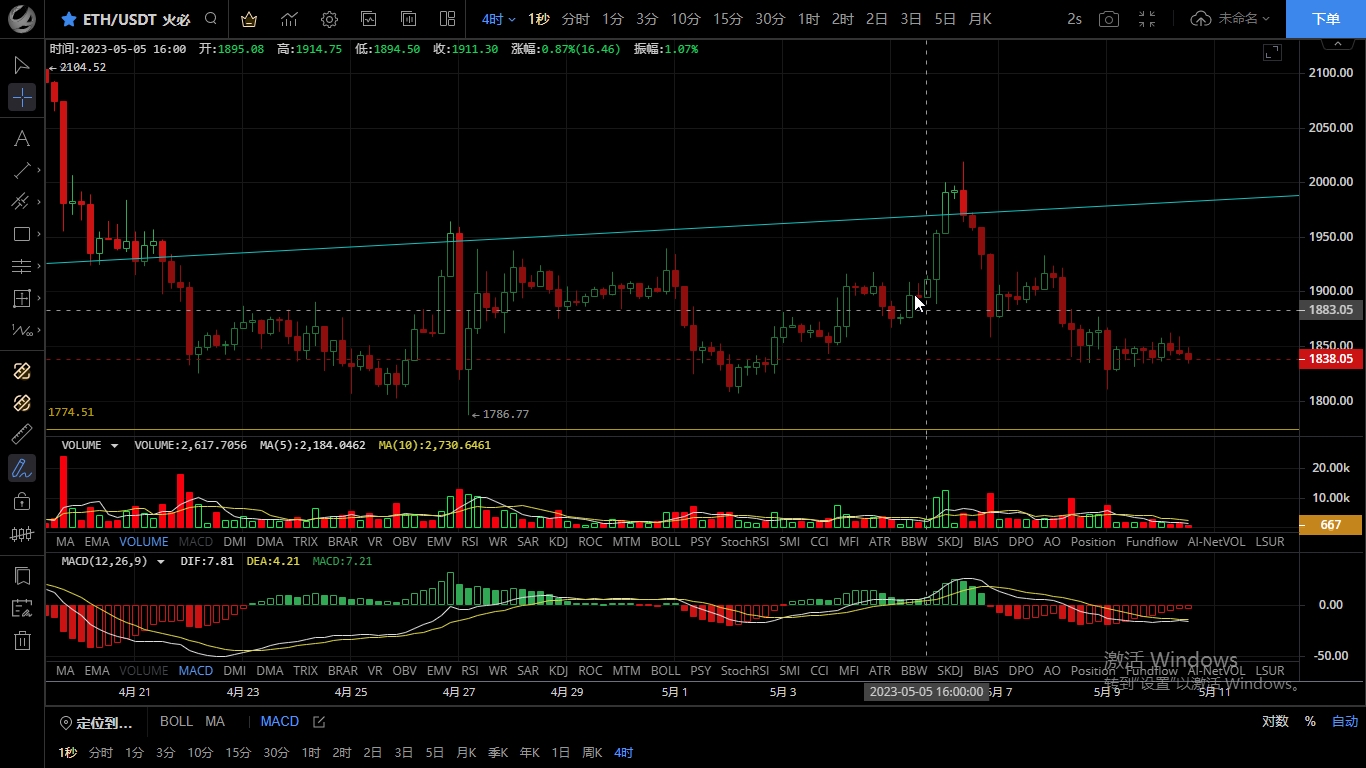Click the 定位到 locate button
Screen dimensions: 1366x768
tap(96, 722)
